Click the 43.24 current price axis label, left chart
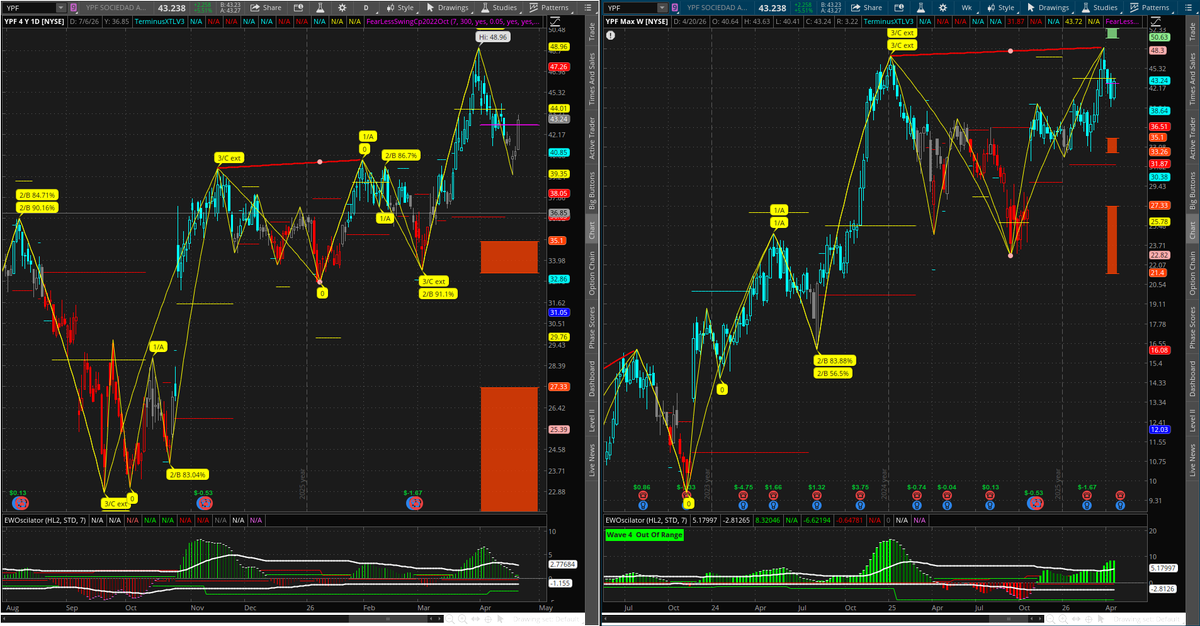The image size is (1200, 626). click(x=558, y=119)
